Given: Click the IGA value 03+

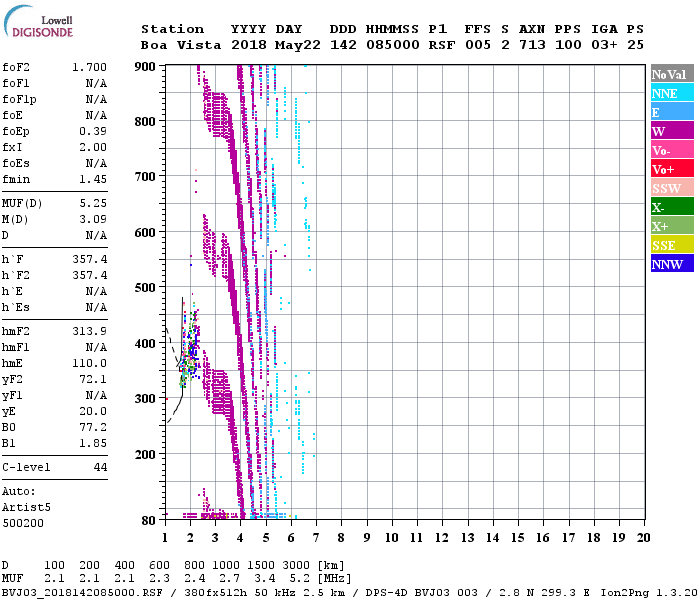Looking at the screenshot, I should click(x=604, y=45).
